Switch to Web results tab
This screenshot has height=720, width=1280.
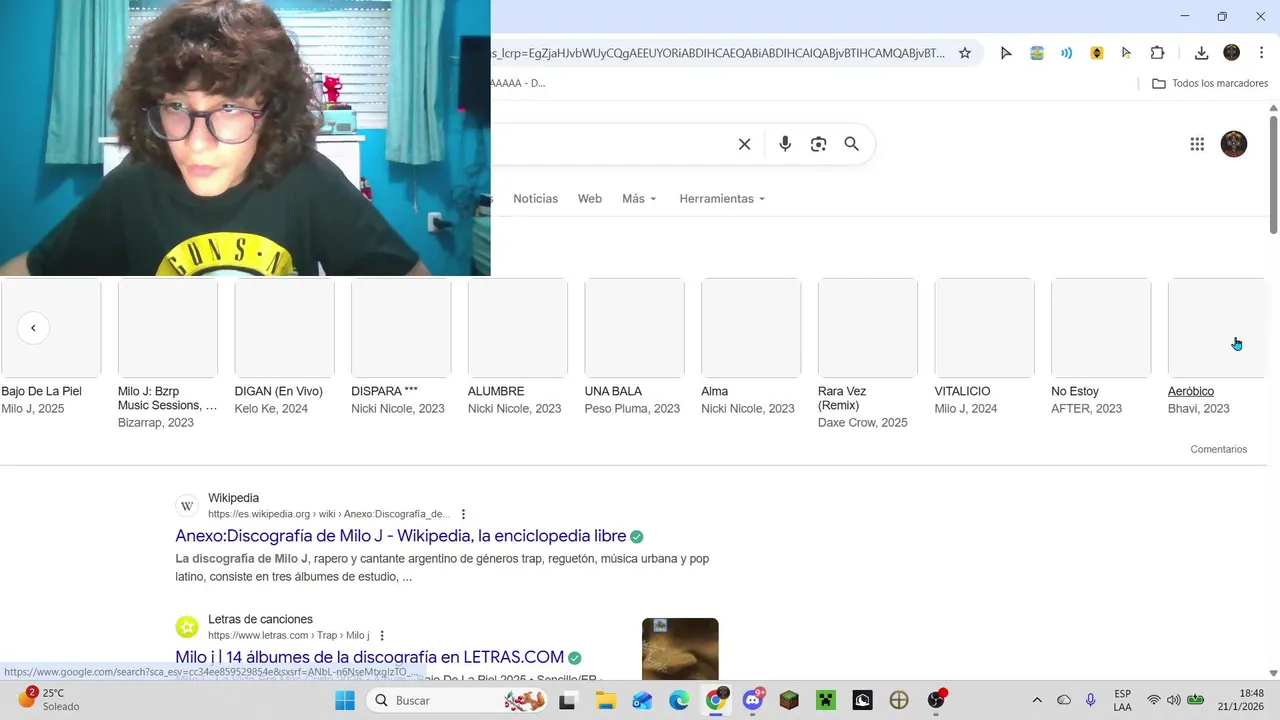coord(590,199)
